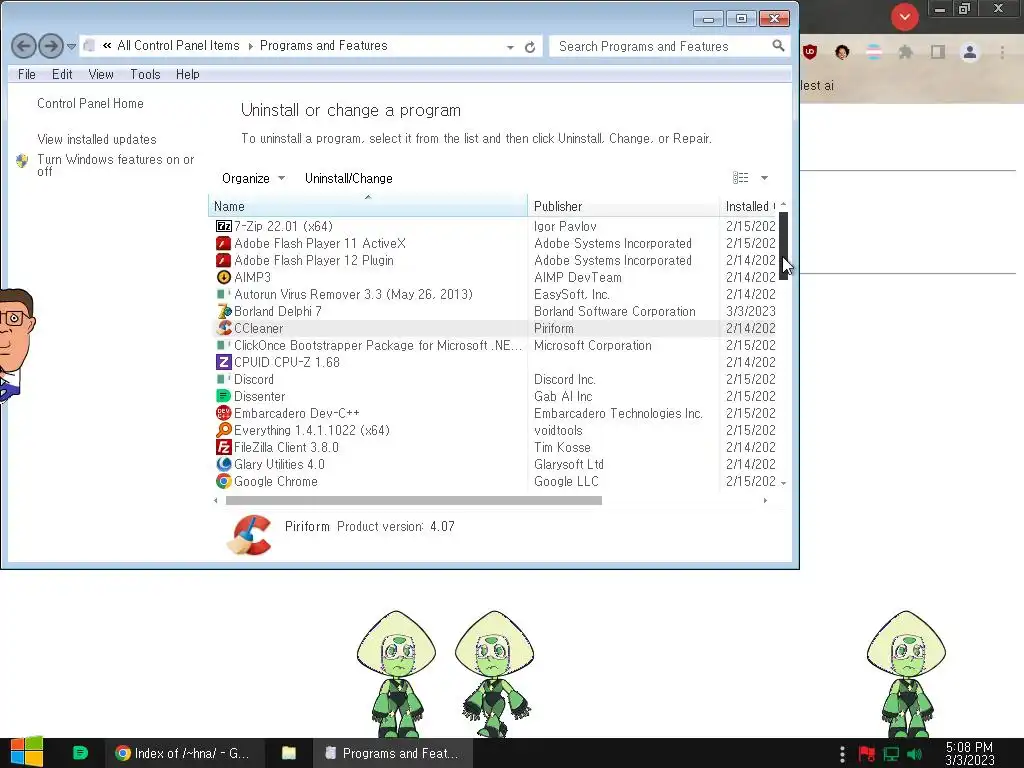Image resolution: width=1024 pixels, height=768 pixels.
Task: Click the Uninstall/Change button
Action: click(x=349, y=178)
